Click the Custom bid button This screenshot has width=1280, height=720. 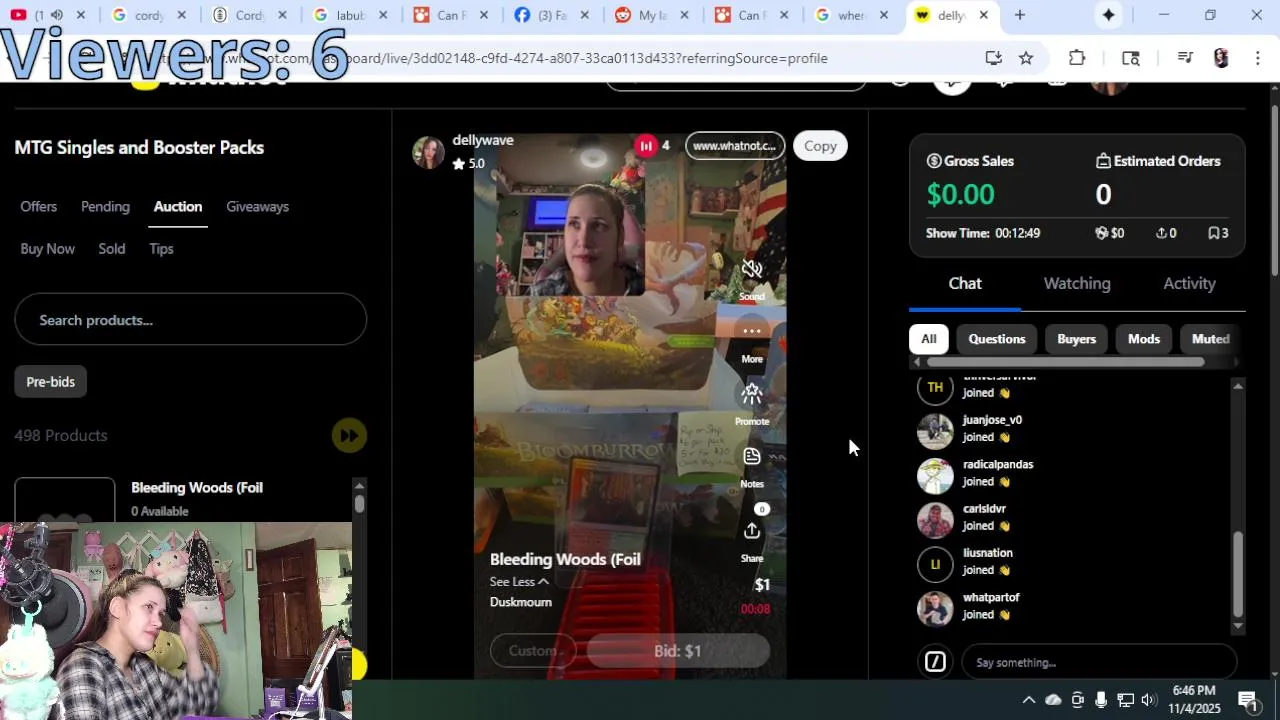click(533, 651)
